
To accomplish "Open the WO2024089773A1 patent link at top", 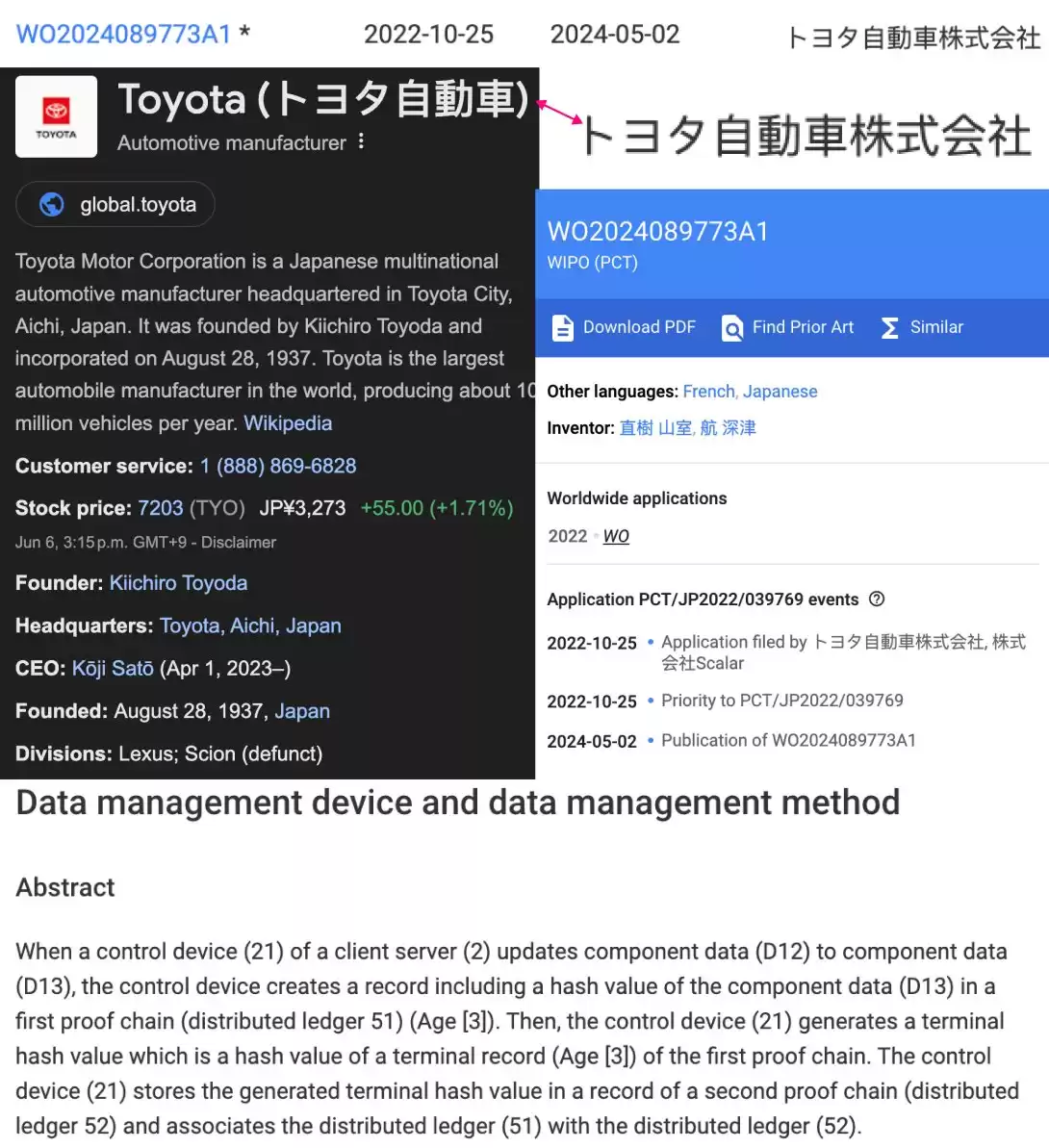I will click(x=123, y=35).
